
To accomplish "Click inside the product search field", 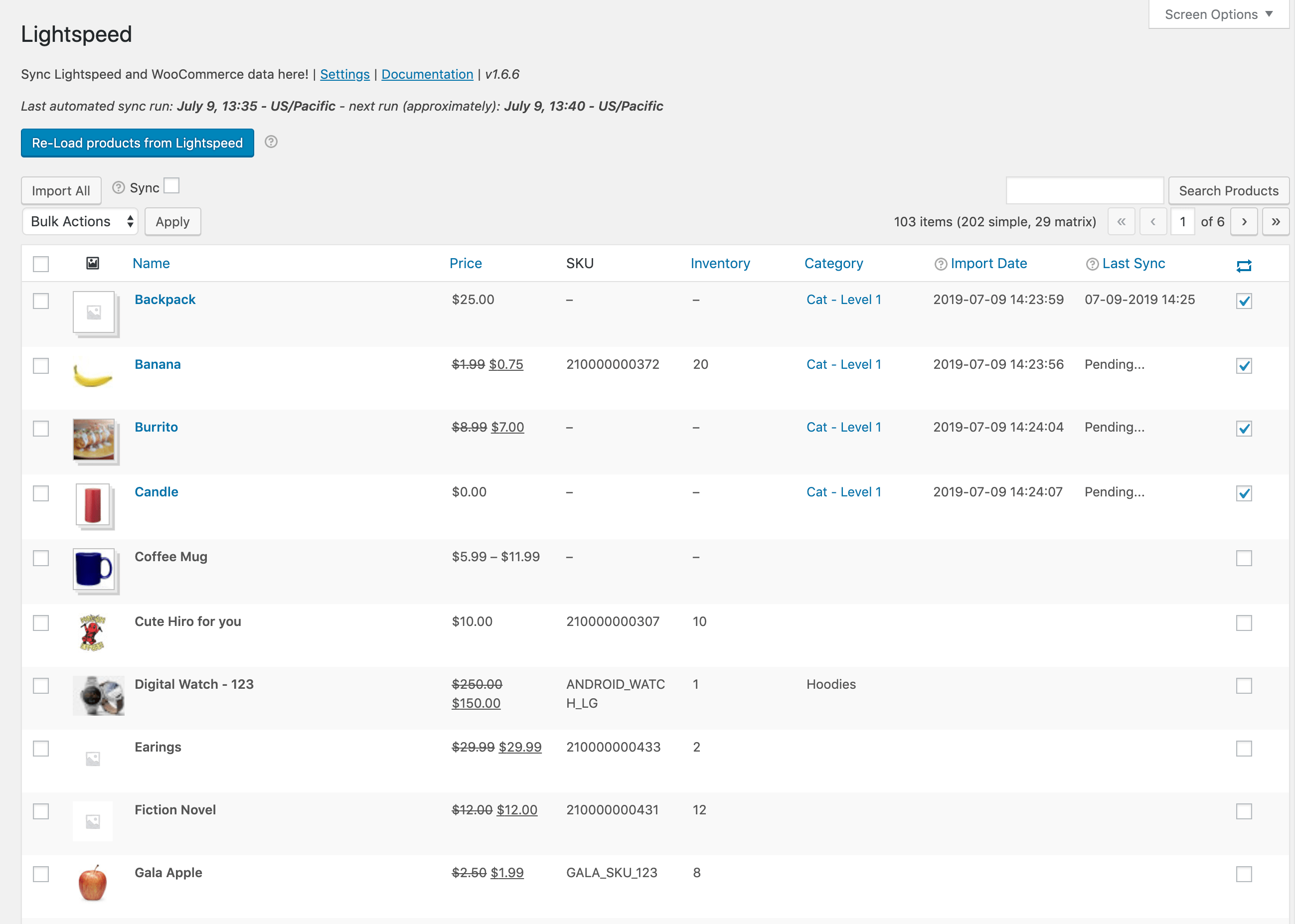I will [x=1084, y=190].
